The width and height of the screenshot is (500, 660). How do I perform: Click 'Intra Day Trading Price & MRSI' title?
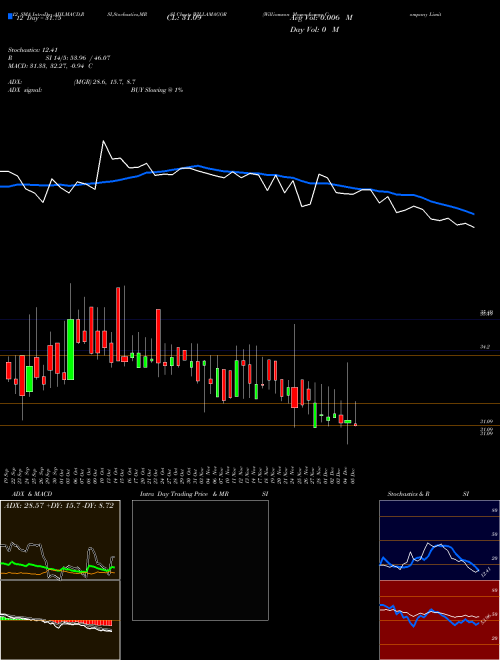point(206,494)
